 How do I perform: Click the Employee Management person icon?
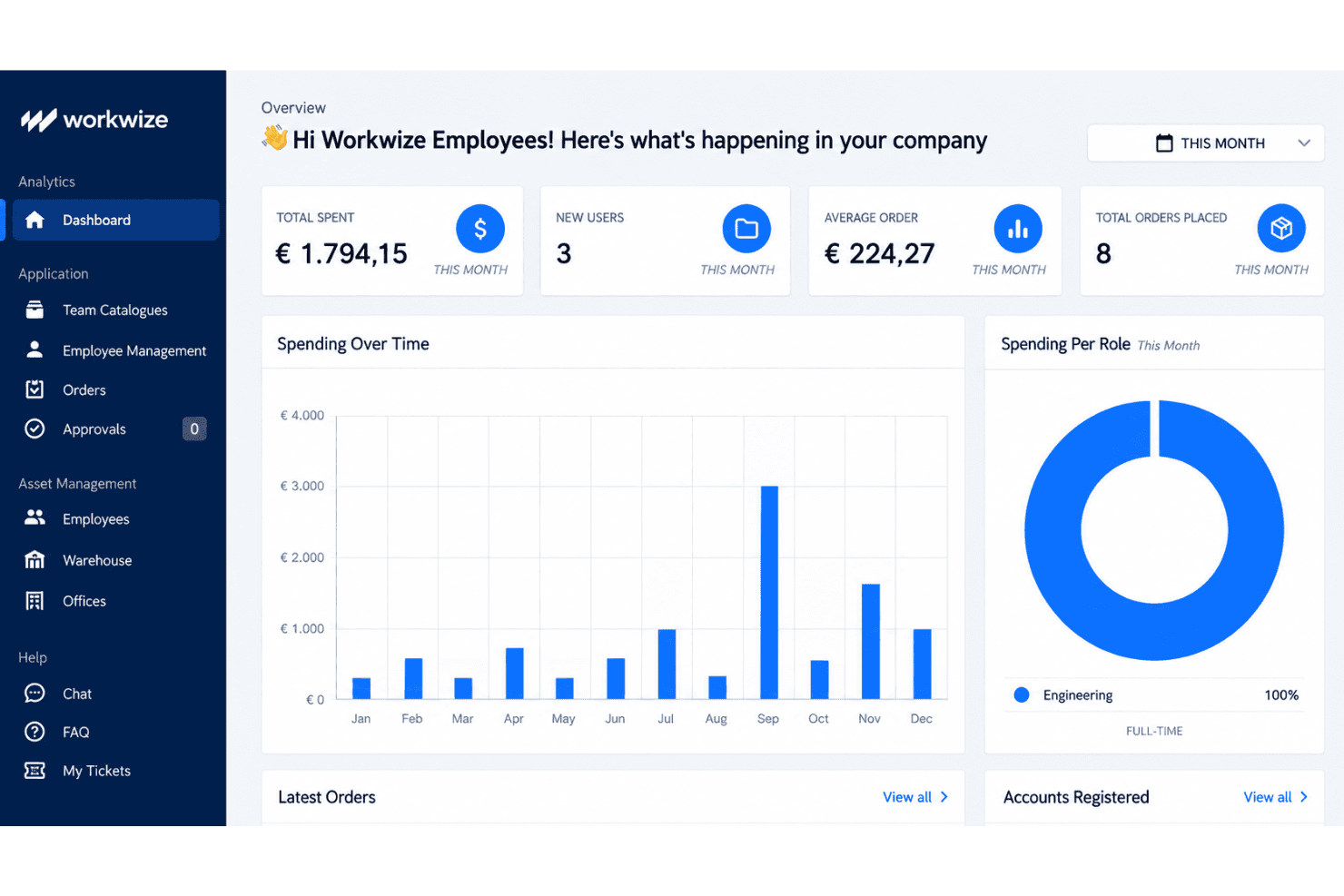(x=35, y=350)
